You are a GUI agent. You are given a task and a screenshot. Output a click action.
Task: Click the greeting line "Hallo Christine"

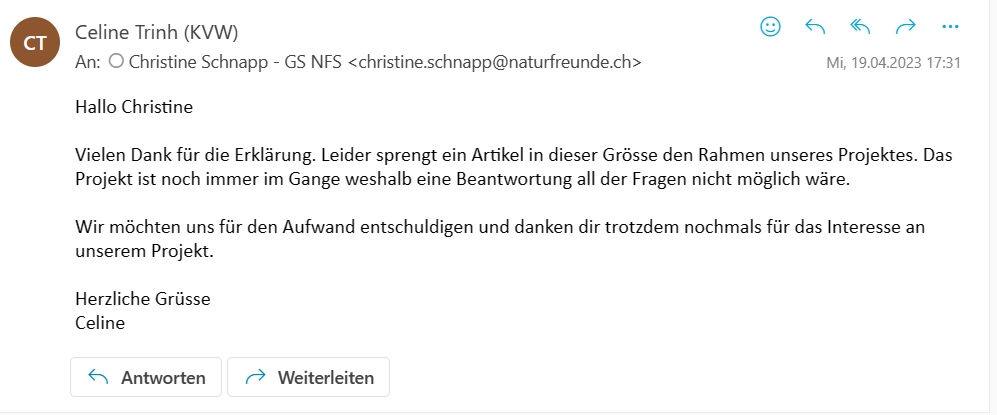[134, 106]
